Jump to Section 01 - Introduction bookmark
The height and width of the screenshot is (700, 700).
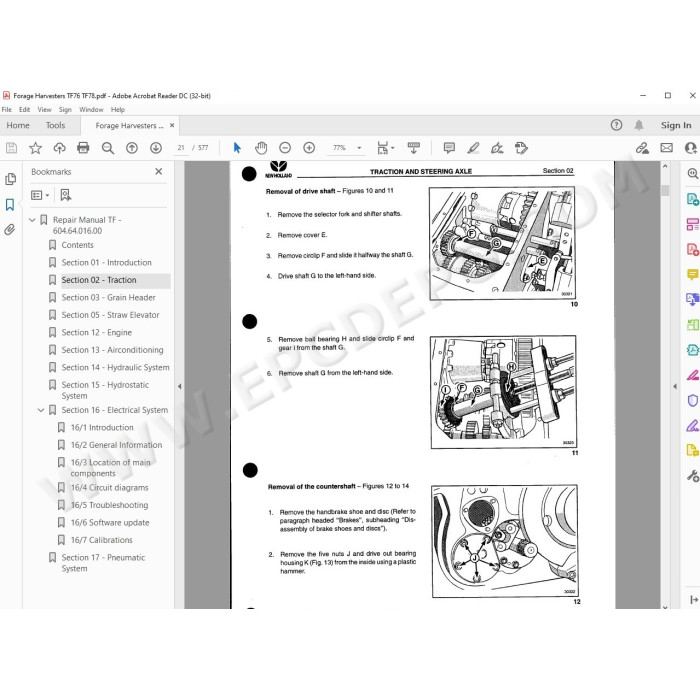point(106,262)
